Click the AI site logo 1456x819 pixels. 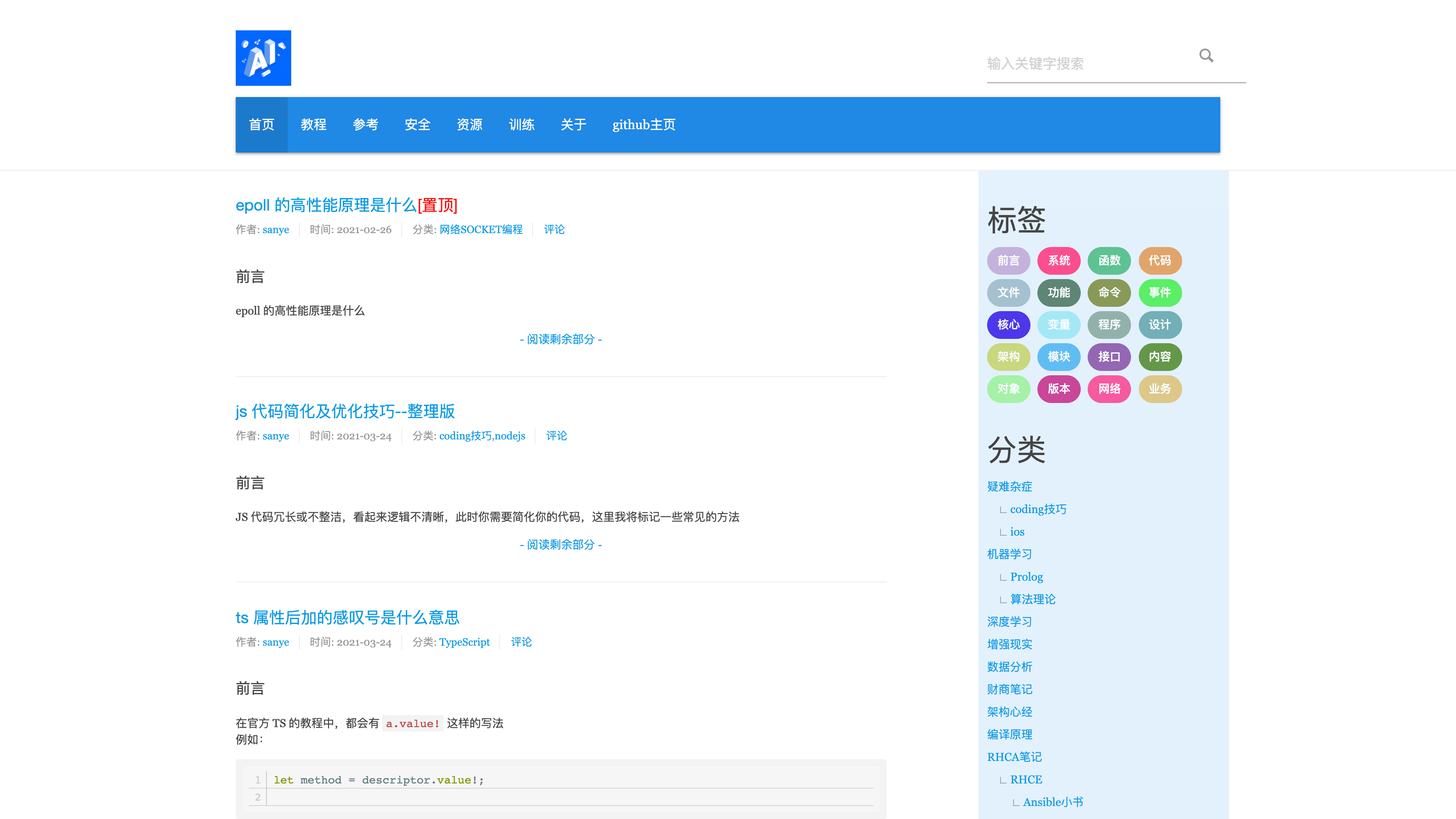coord(263,58)
